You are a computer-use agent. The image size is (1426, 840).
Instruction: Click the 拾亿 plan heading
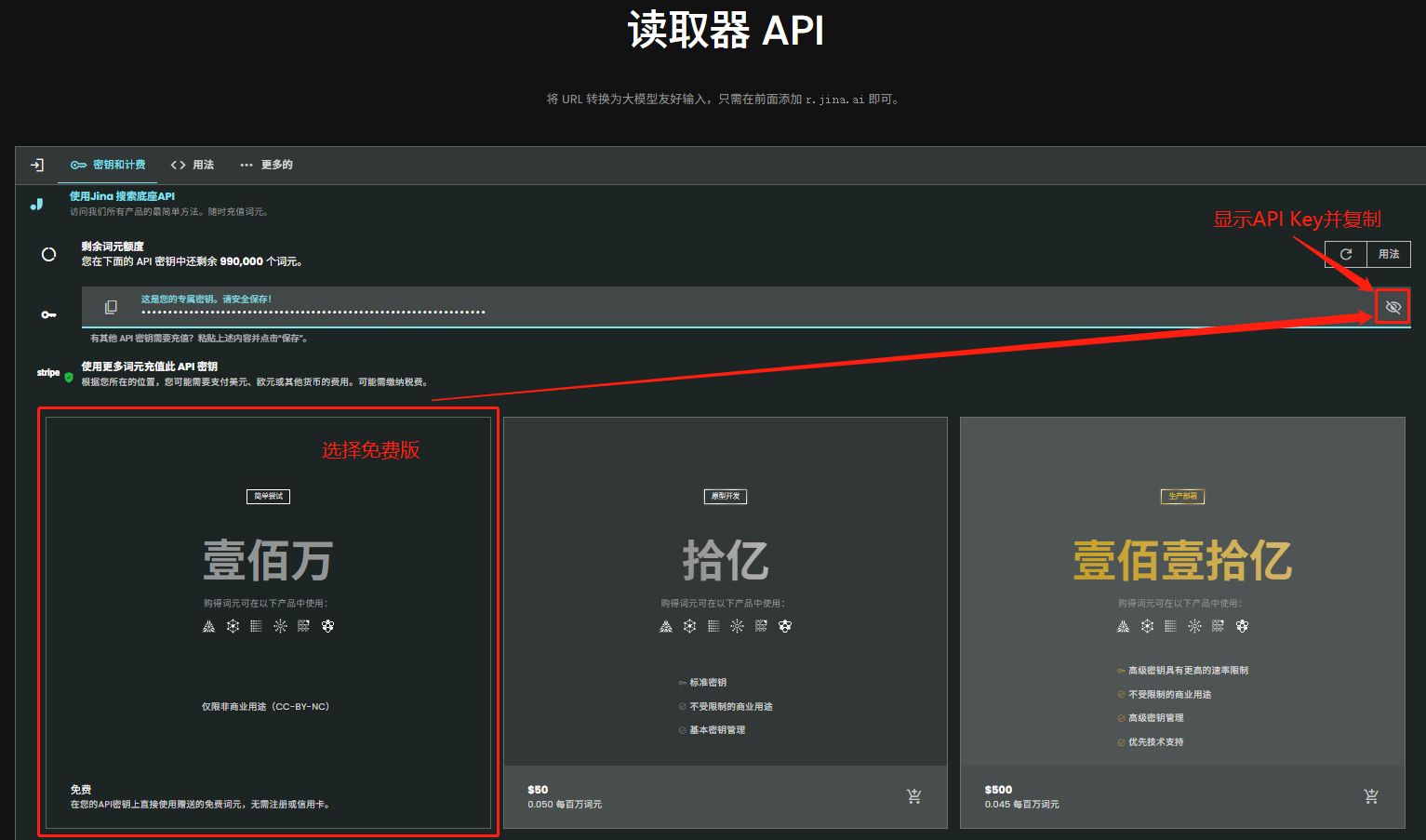[726, 560]
